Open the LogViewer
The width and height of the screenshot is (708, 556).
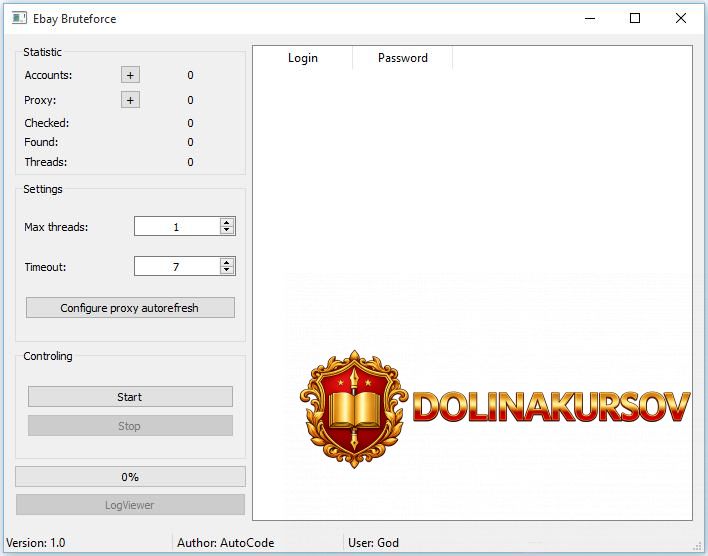click(130, 505)
